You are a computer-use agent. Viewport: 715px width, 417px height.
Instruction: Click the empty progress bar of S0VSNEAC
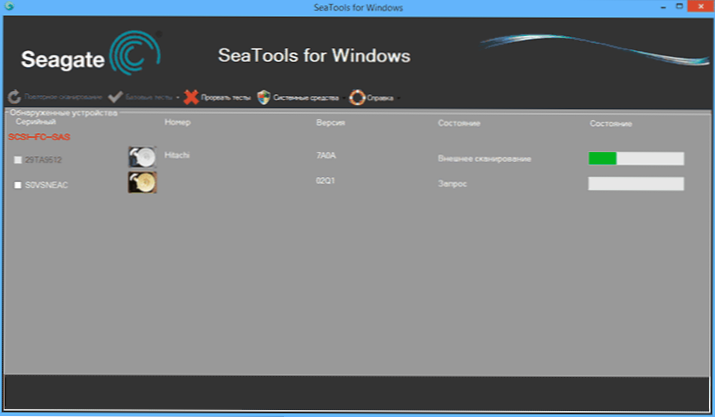coord(636,183)
